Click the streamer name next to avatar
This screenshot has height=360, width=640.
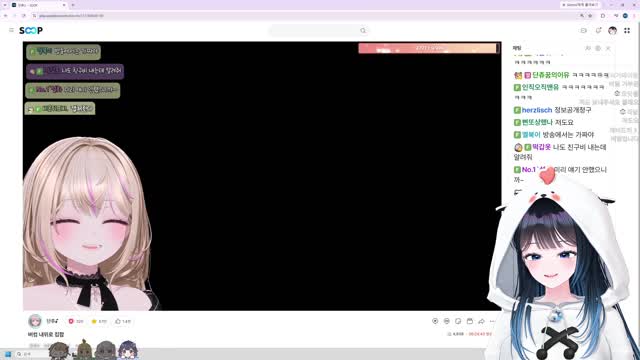52,321
